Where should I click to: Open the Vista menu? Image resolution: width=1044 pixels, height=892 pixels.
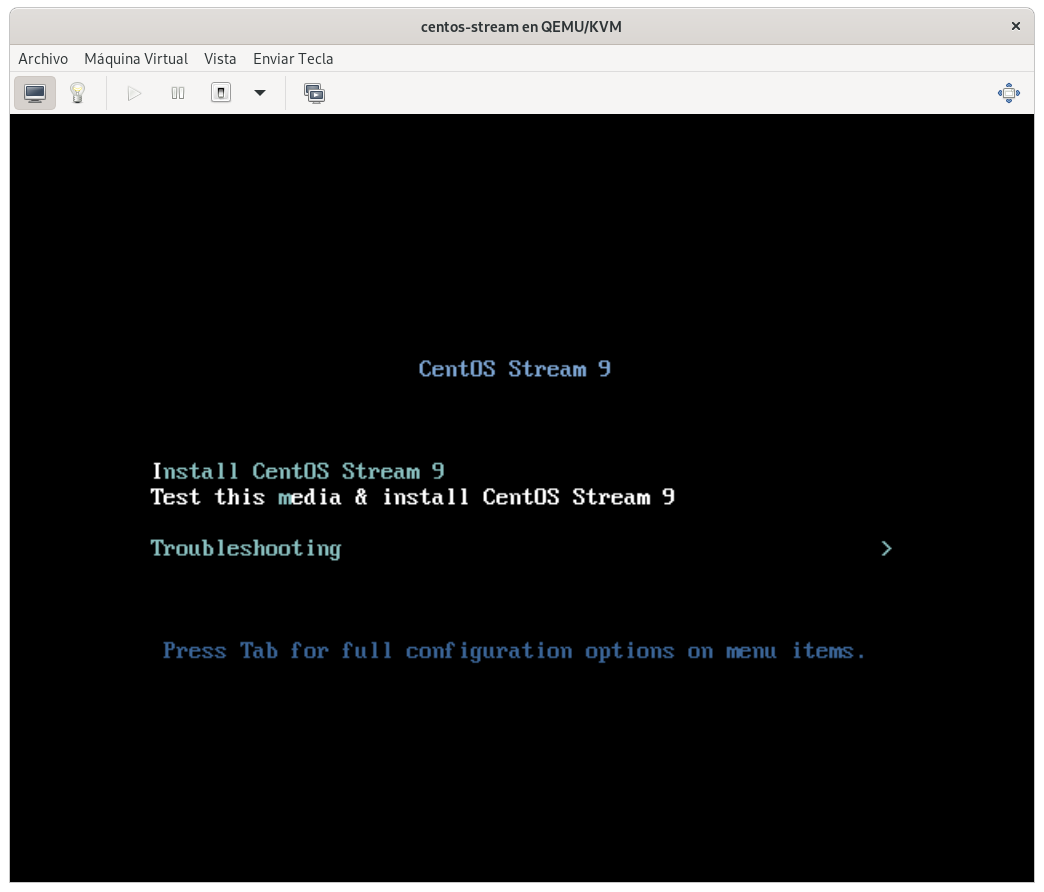click(x=220, y=59)
